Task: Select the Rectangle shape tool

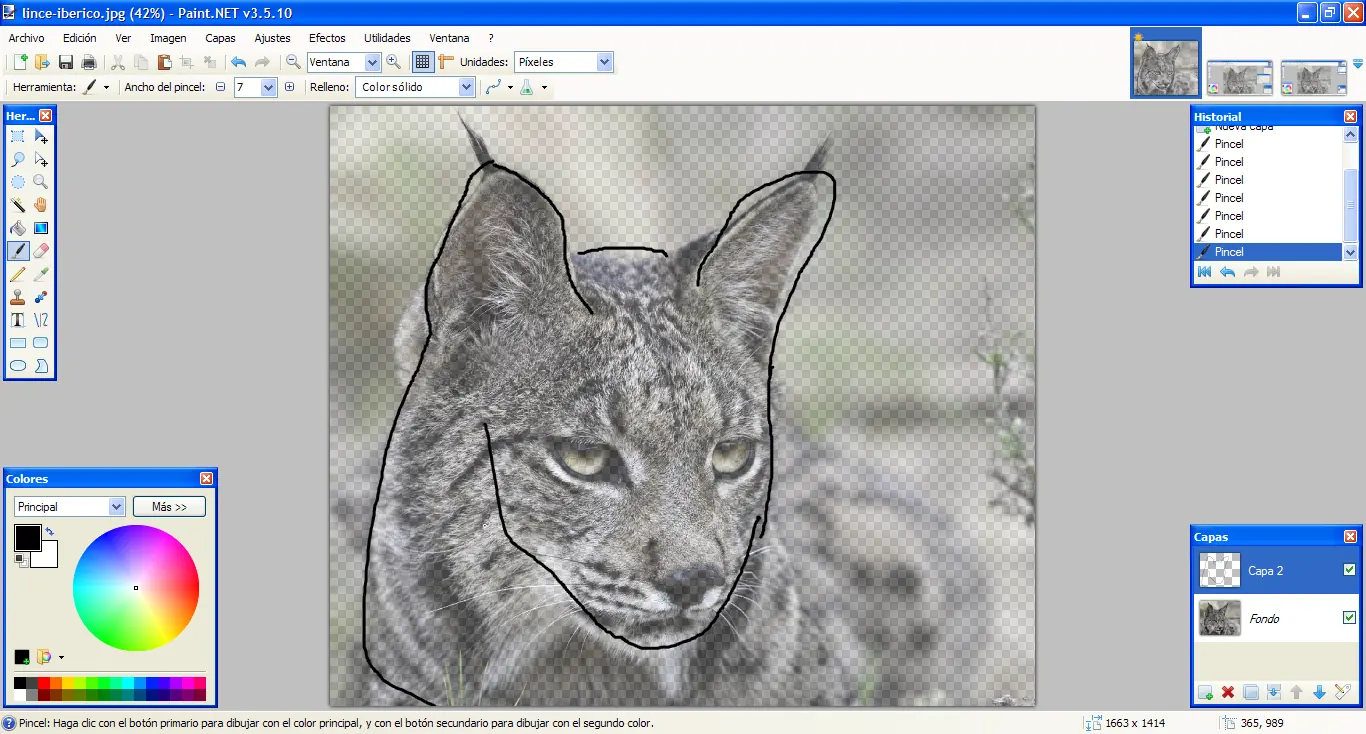Action: 18,343
